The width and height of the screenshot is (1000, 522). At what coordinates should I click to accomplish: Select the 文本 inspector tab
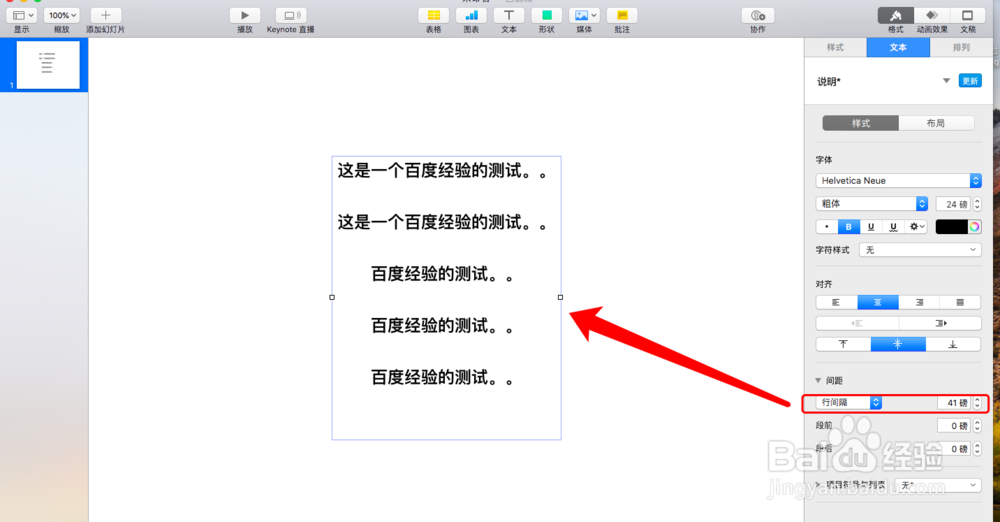point(898,47)
